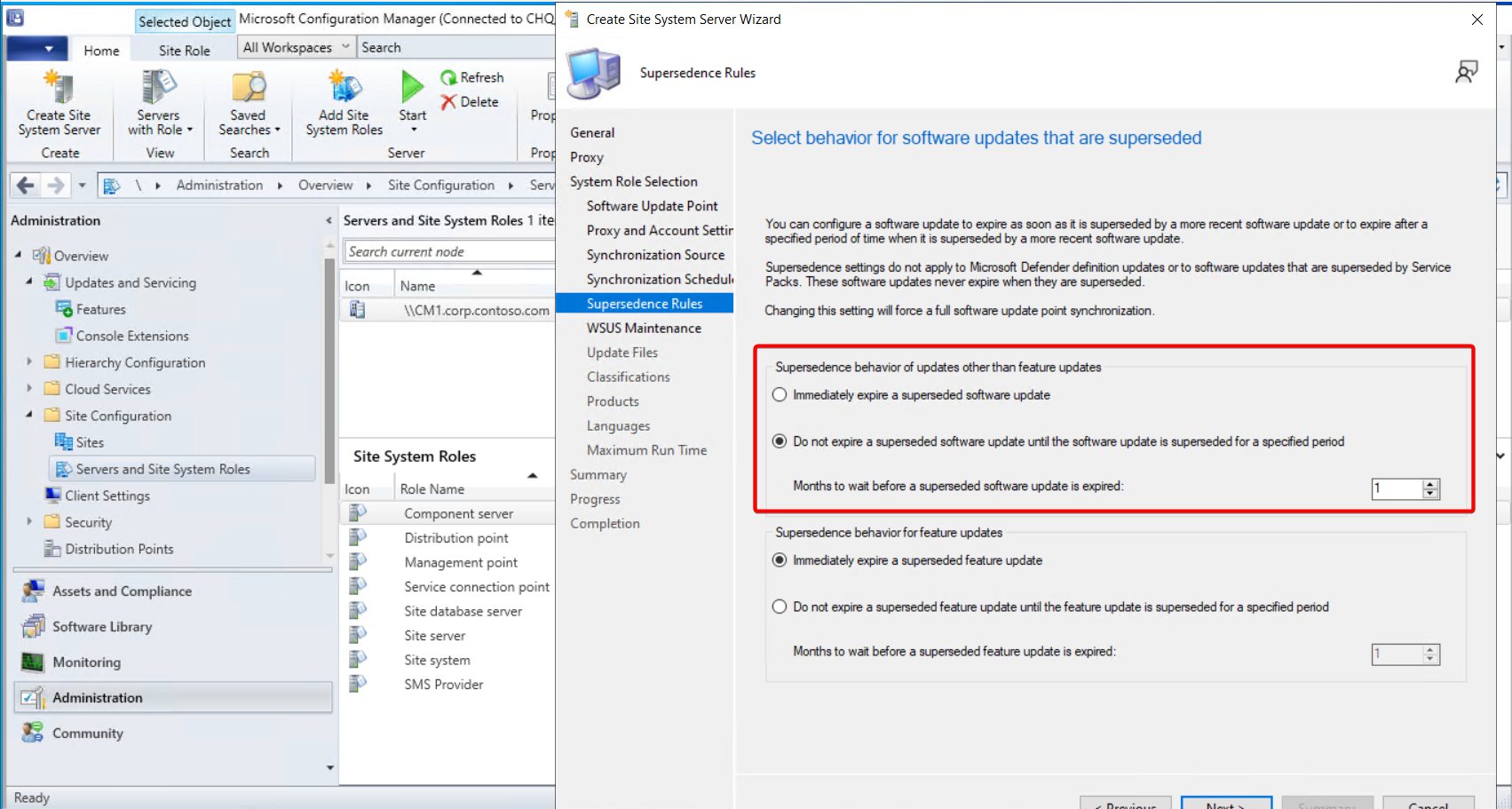
Task: Collapse the Overview tree node
Action: pos(19,255)
